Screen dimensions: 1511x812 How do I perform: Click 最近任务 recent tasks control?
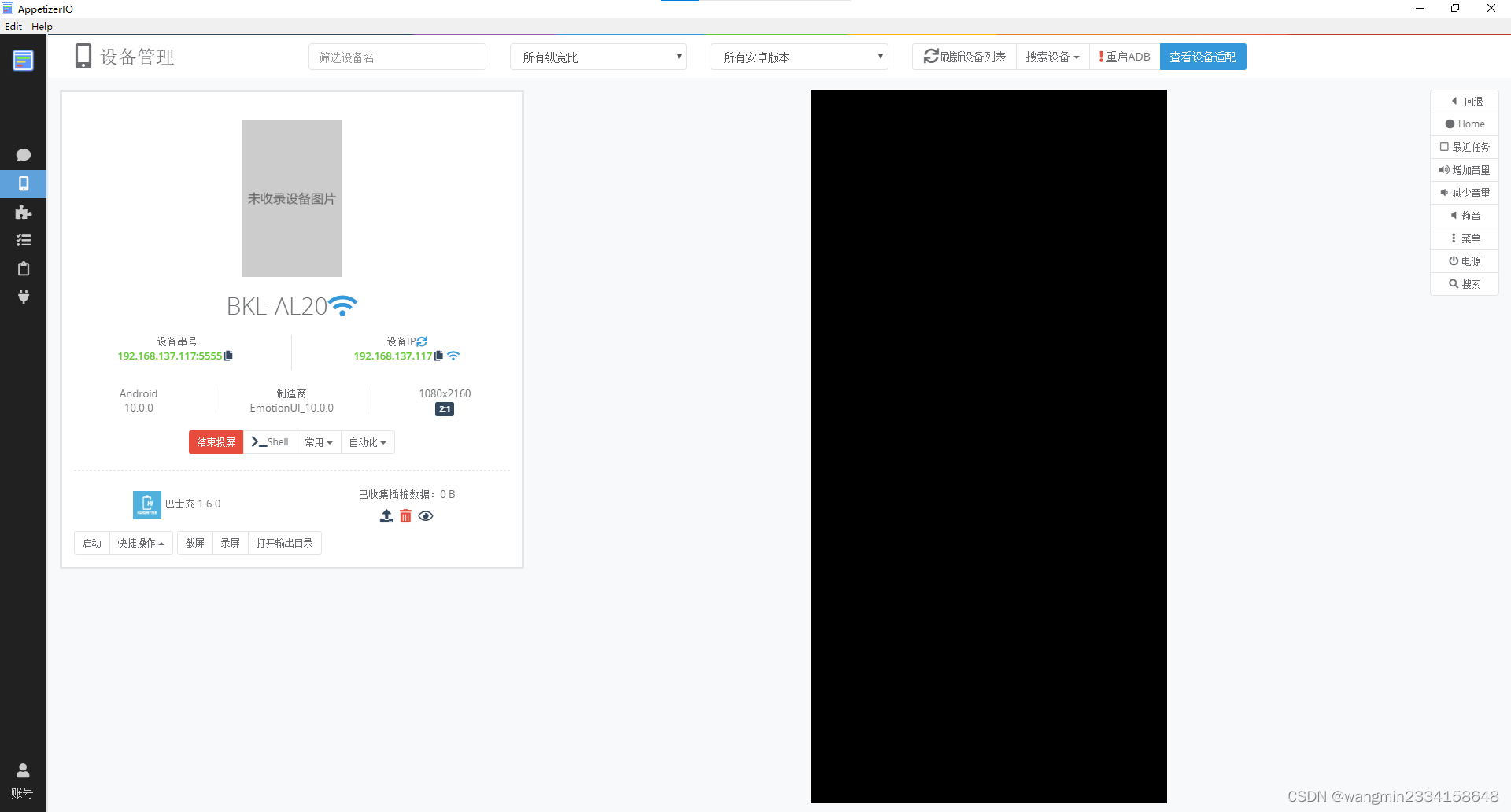coord(1465,147)
